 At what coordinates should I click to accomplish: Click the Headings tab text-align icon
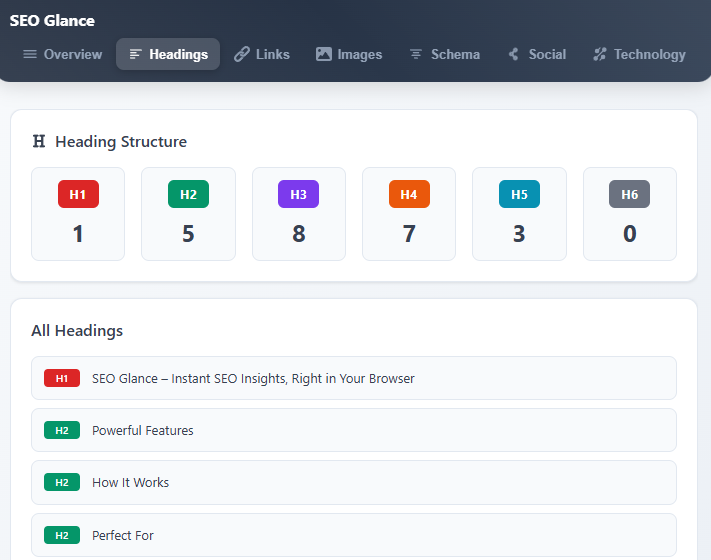[135, 54]
